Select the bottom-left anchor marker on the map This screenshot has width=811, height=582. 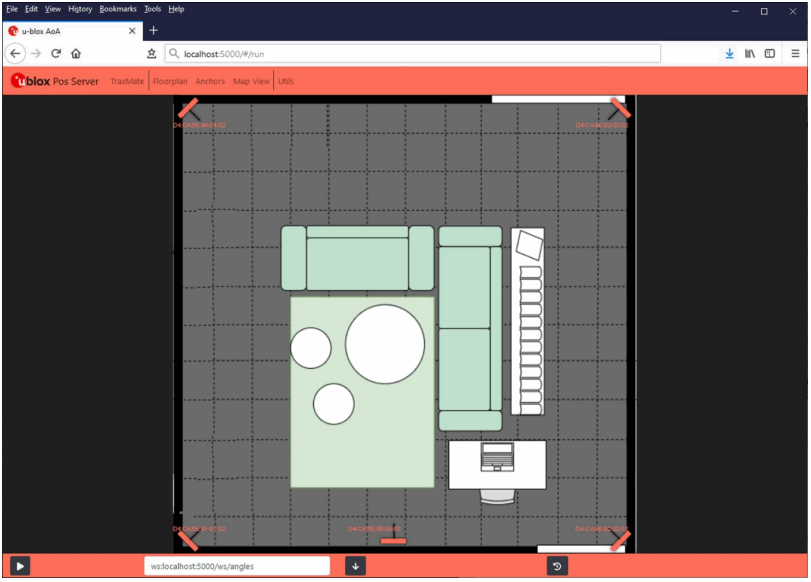coord(188,540)
